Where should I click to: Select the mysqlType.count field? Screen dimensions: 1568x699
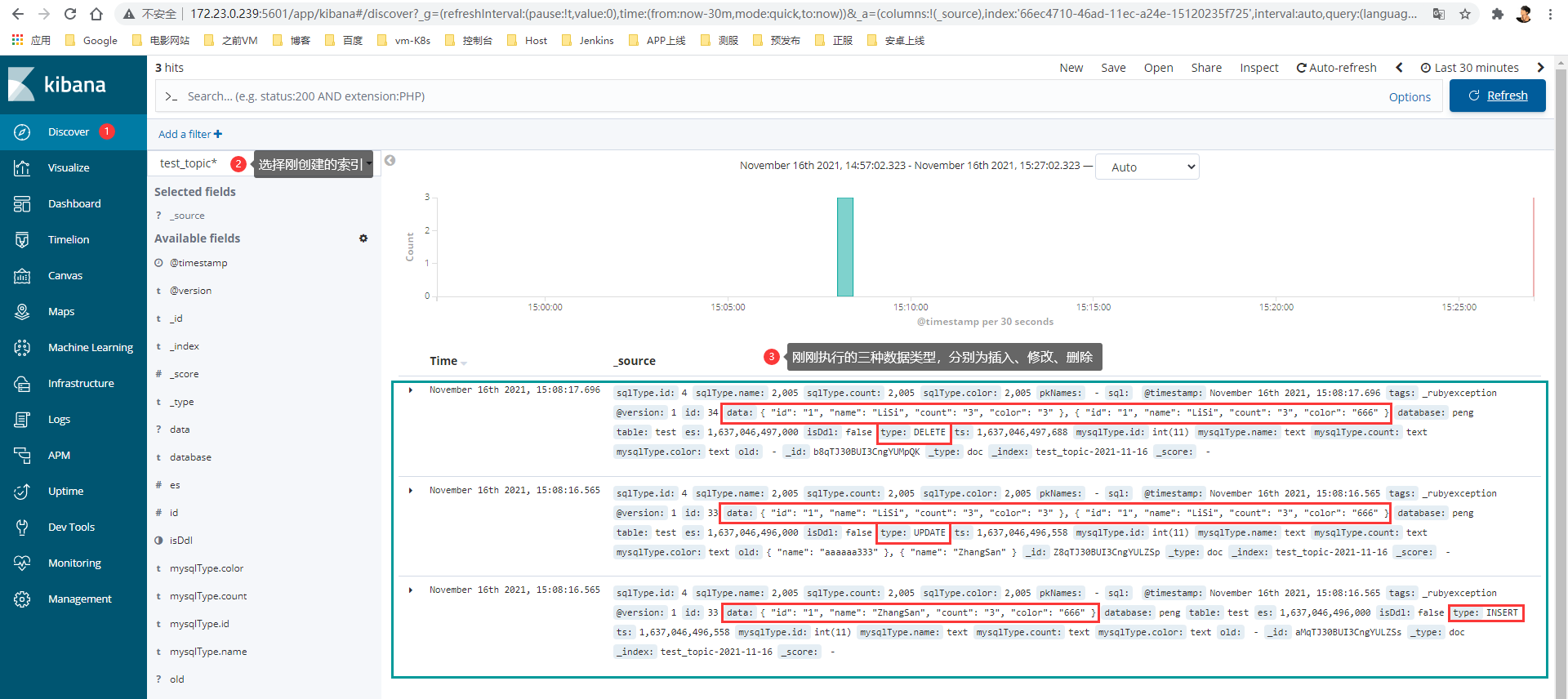click(208, 596)
